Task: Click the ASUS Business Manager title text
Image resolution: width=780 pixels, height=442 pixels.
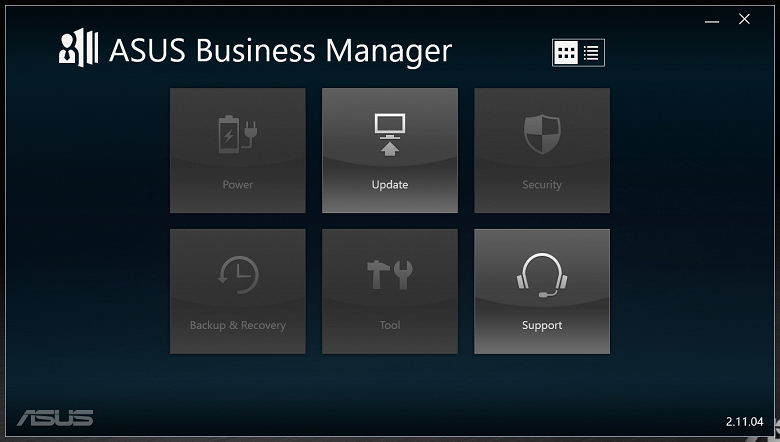Action: tap(281, 51)
